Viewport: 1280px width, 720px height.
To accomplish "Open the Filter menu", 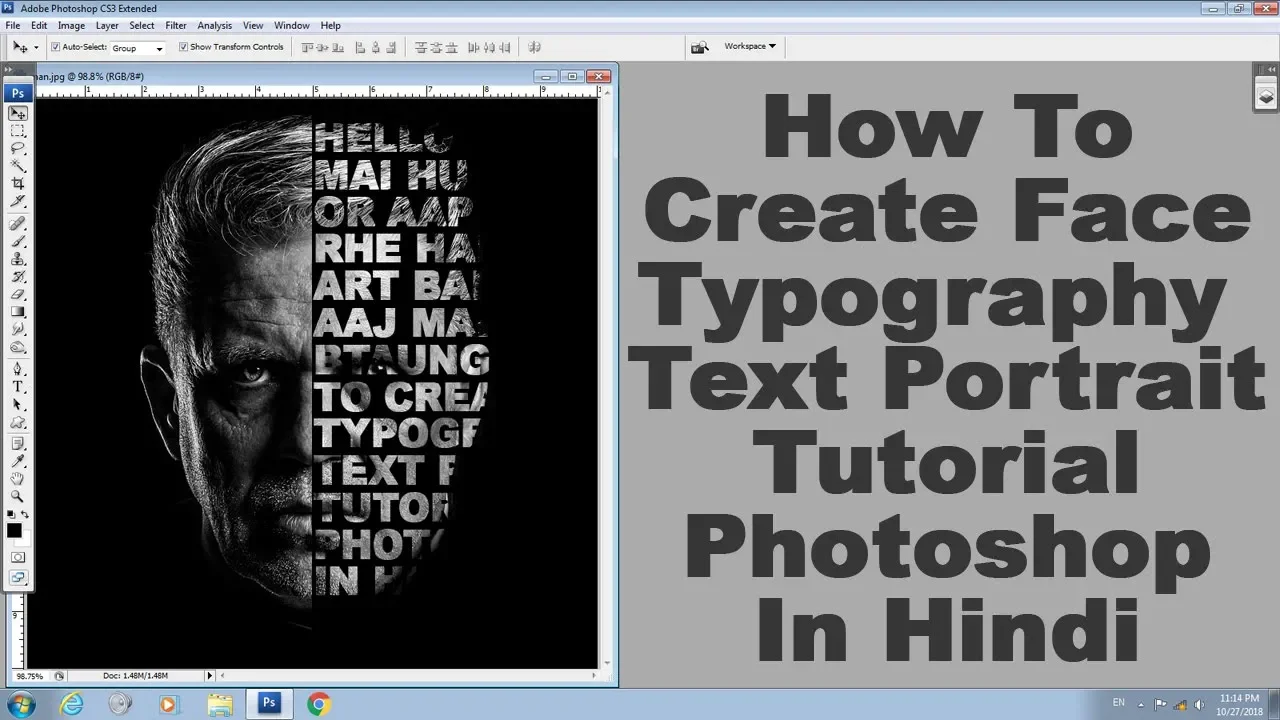I will (176, 25).
